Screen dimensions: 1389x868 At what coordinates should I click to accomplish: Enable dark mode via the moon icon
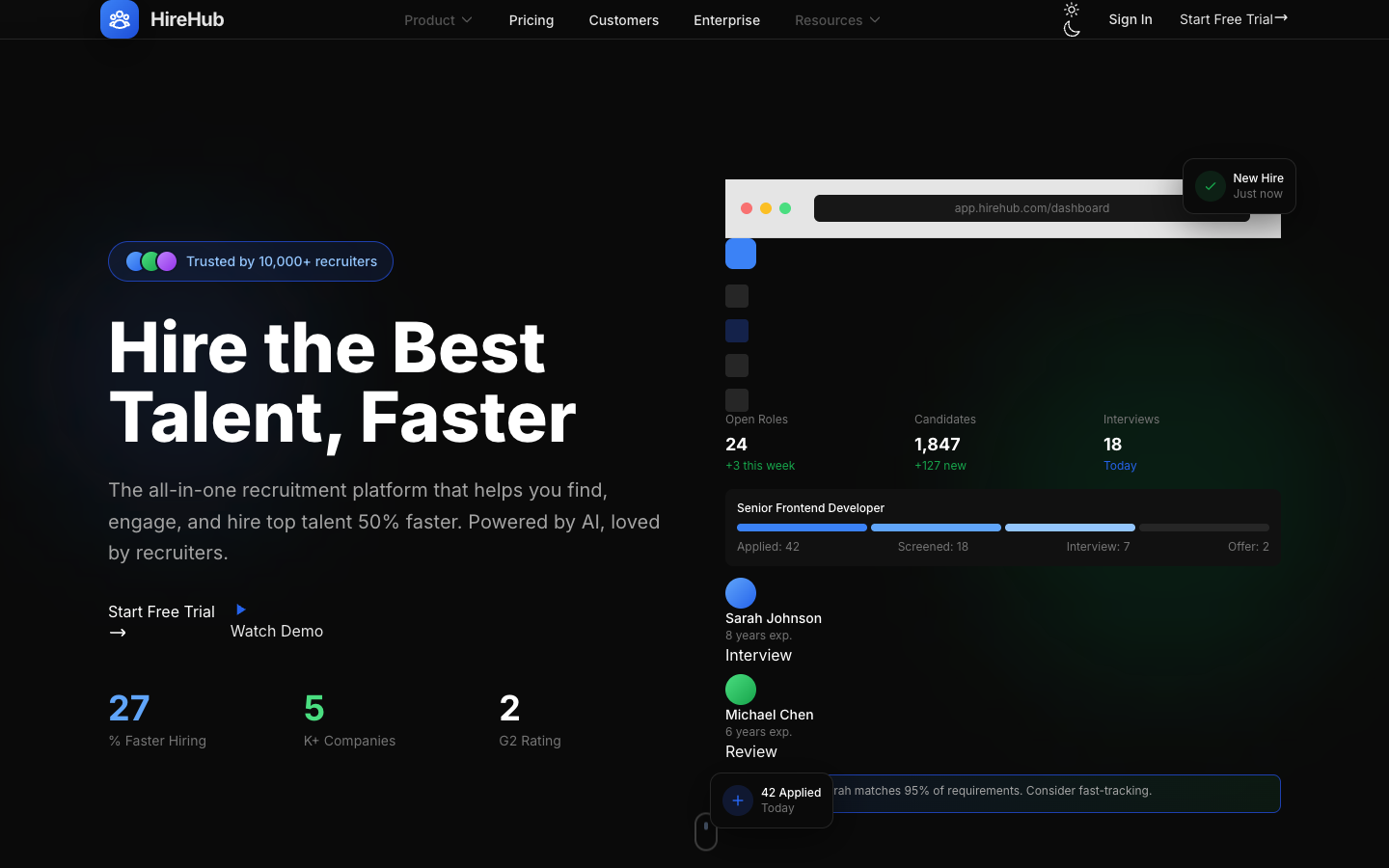pos(1071,29)
